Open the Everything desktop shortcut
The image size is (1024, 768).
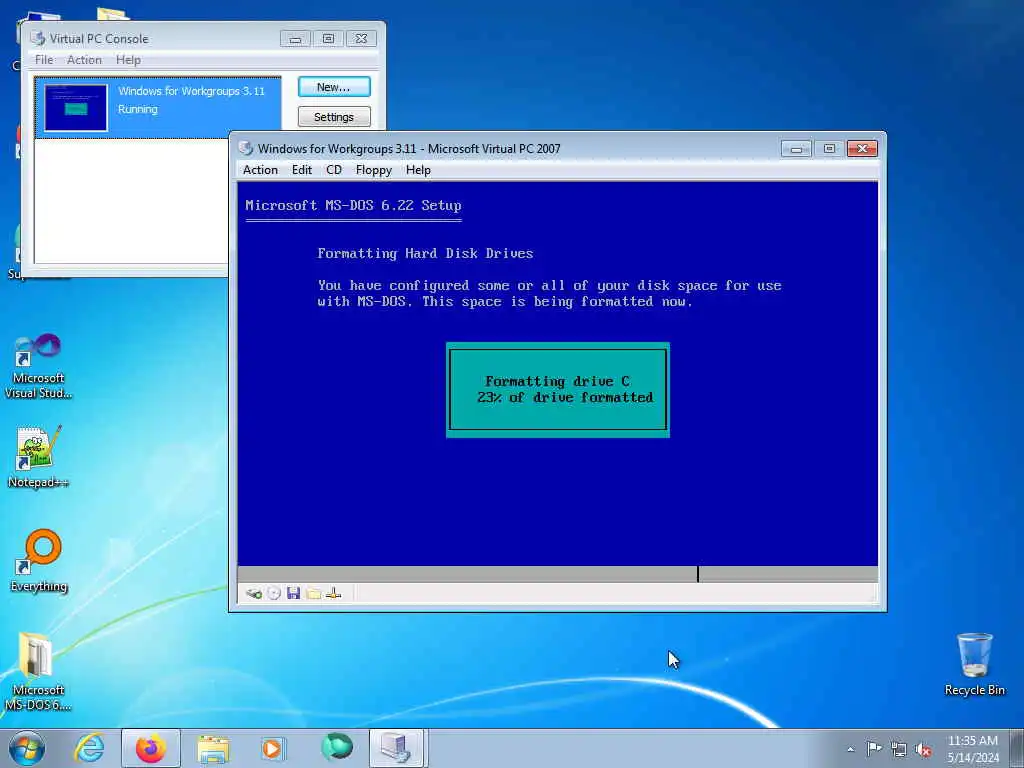tap(39, 560)
